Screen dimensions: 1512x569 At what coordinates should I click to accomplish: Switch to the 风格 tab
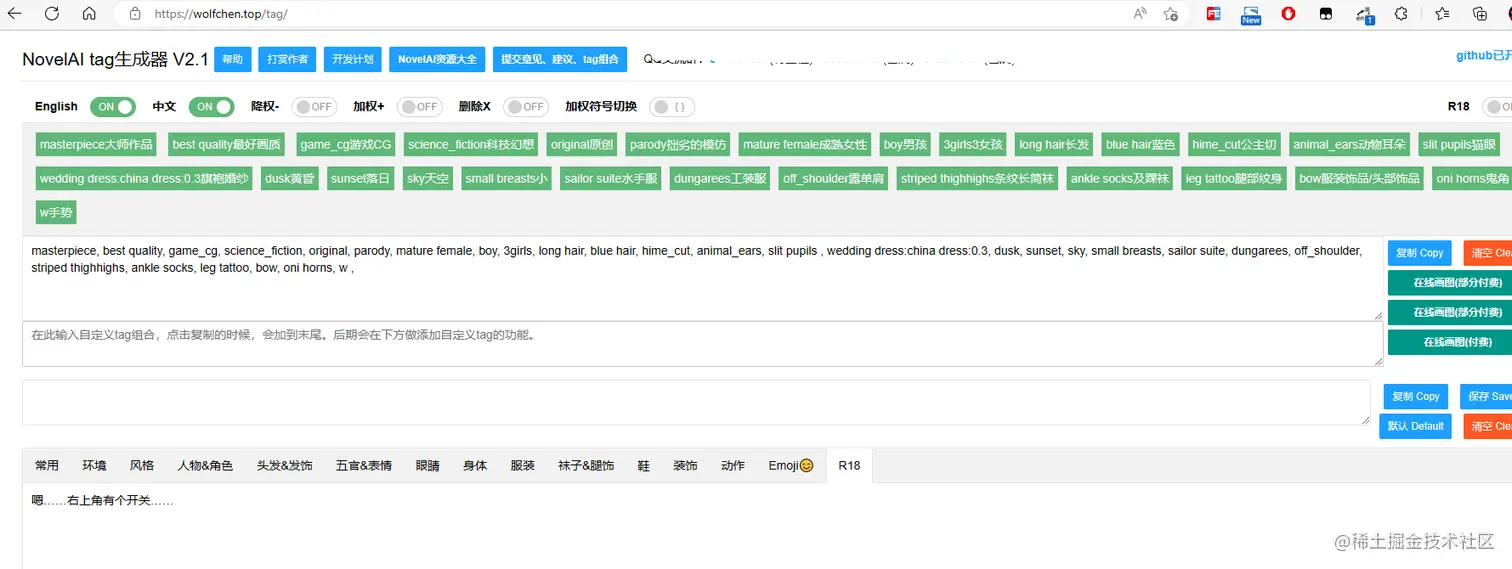[142, 466]
